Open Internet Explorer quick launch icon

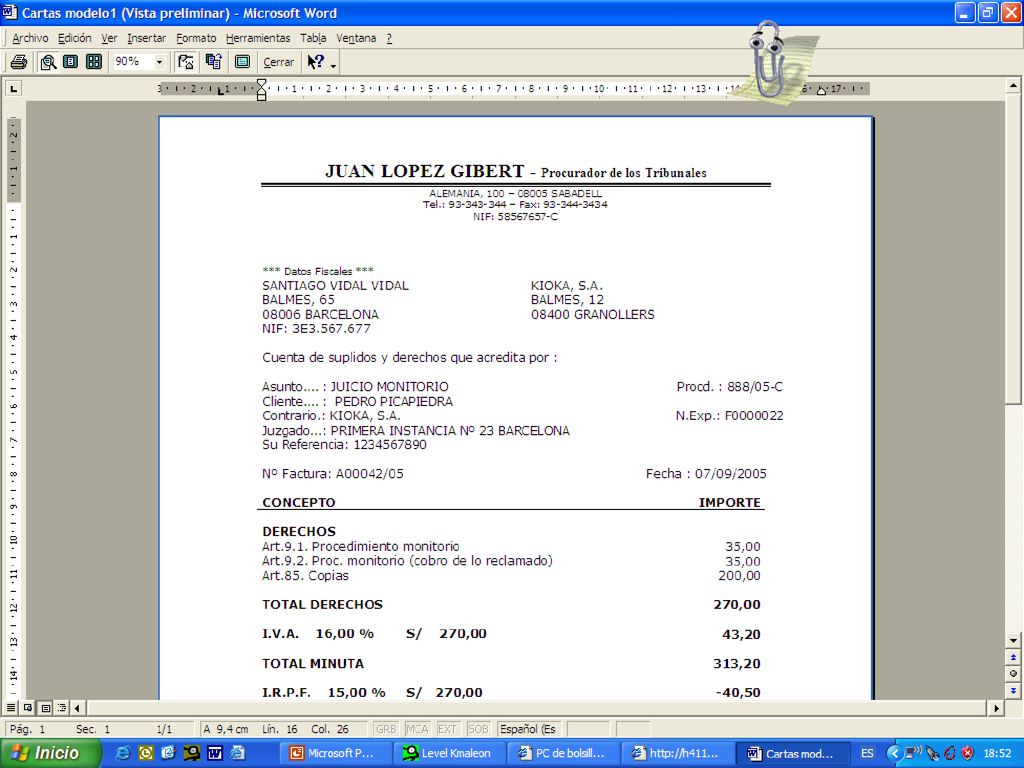click(x=122, y=753)
